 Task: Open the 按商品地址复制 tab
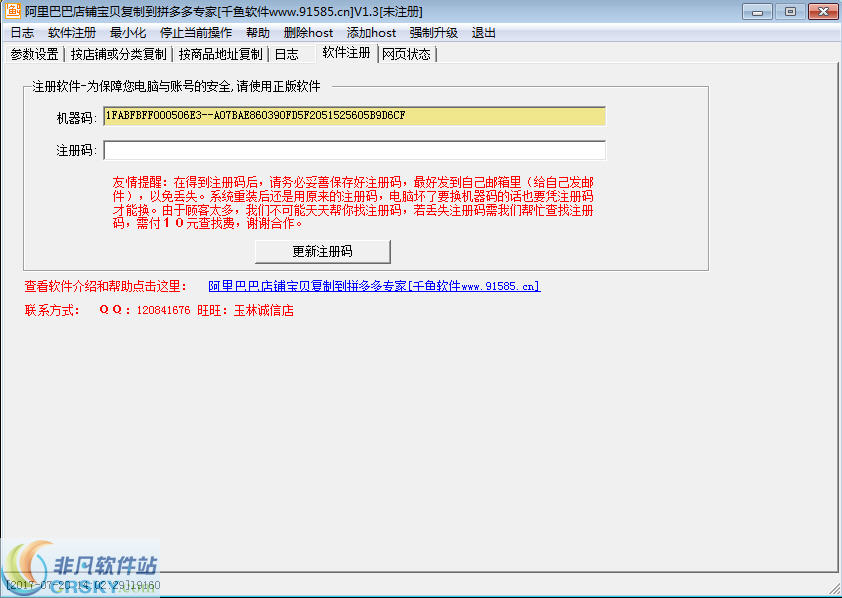click(220, 54)
